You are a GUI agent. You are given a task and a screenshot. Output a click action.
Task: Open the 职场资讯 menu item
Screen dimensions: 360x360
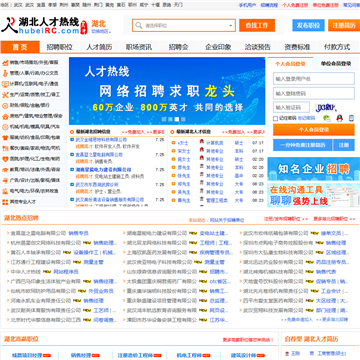coord(139,47)
